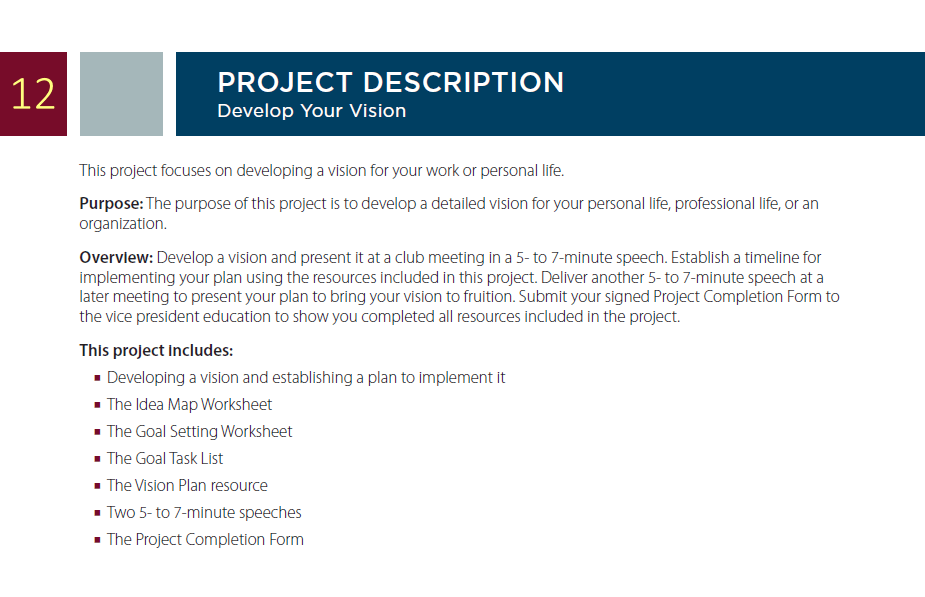Select the Purpose label text
The height and width of the screenshot is (597, 925).
[111, 204]
